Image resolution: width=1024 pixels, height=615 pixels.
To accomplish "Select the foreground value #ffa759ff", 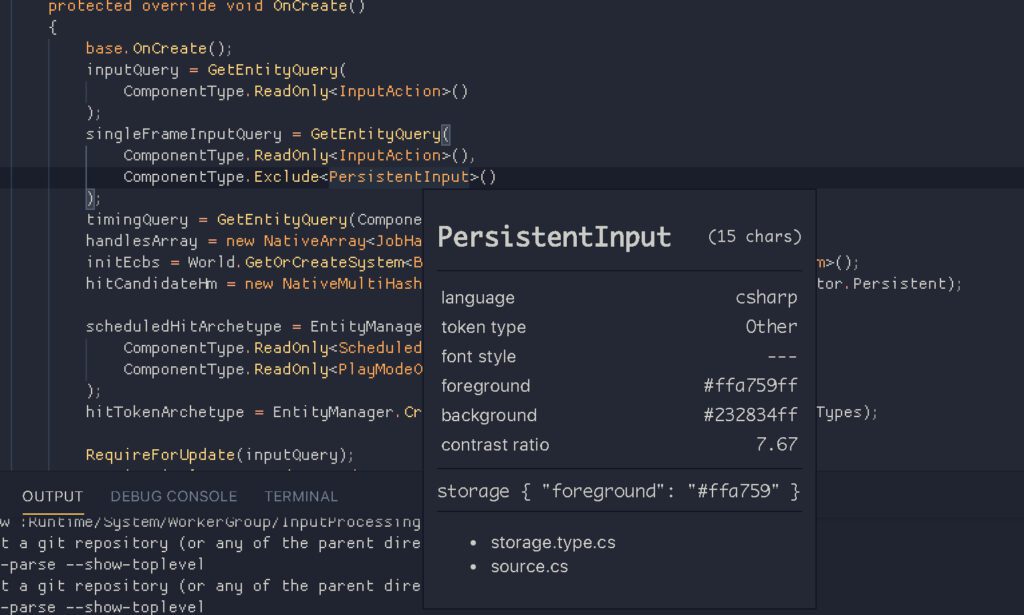I will point(750,386).
